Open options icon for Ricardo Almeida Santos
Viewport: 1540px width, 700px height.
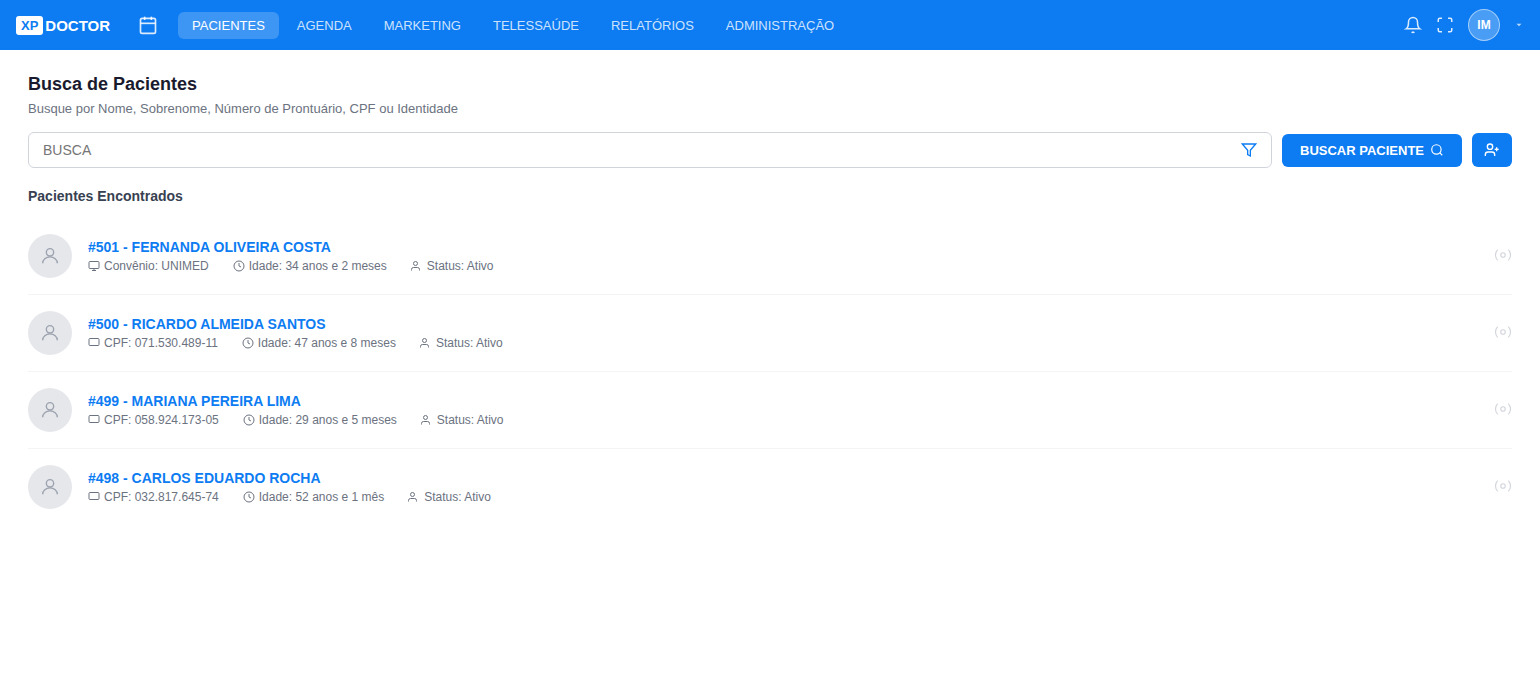coord(1503,332)
